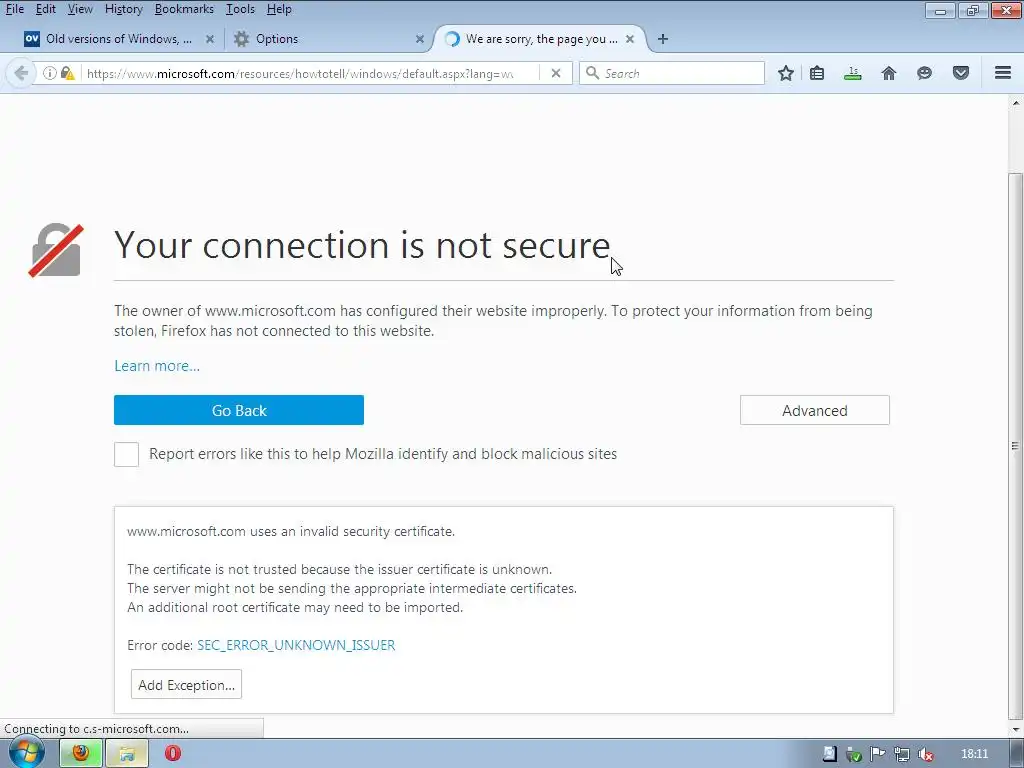Click the Firefox taskbar icon
The height and width of the screenshot is (768, 1024).
[x=81, y=754]
